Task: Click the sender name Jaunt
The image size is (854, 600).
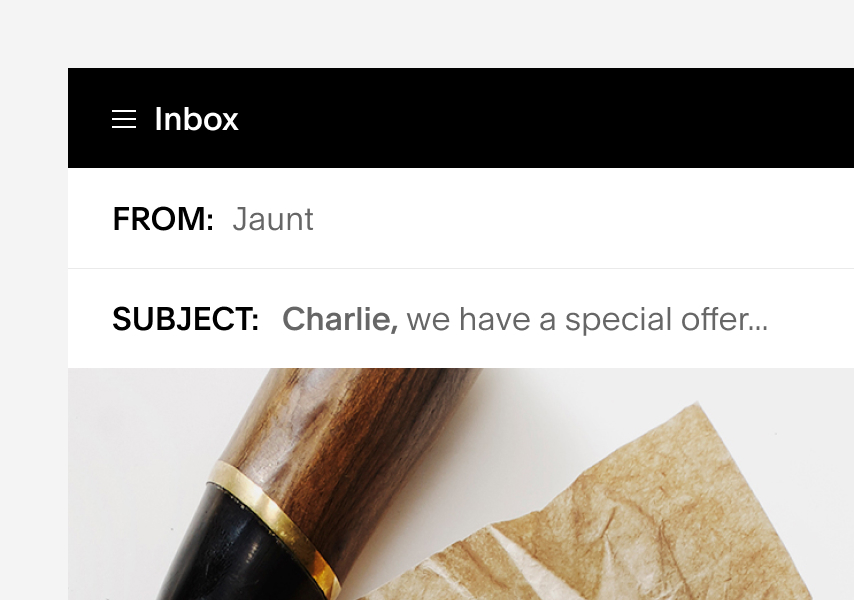Action: [273, 219]
